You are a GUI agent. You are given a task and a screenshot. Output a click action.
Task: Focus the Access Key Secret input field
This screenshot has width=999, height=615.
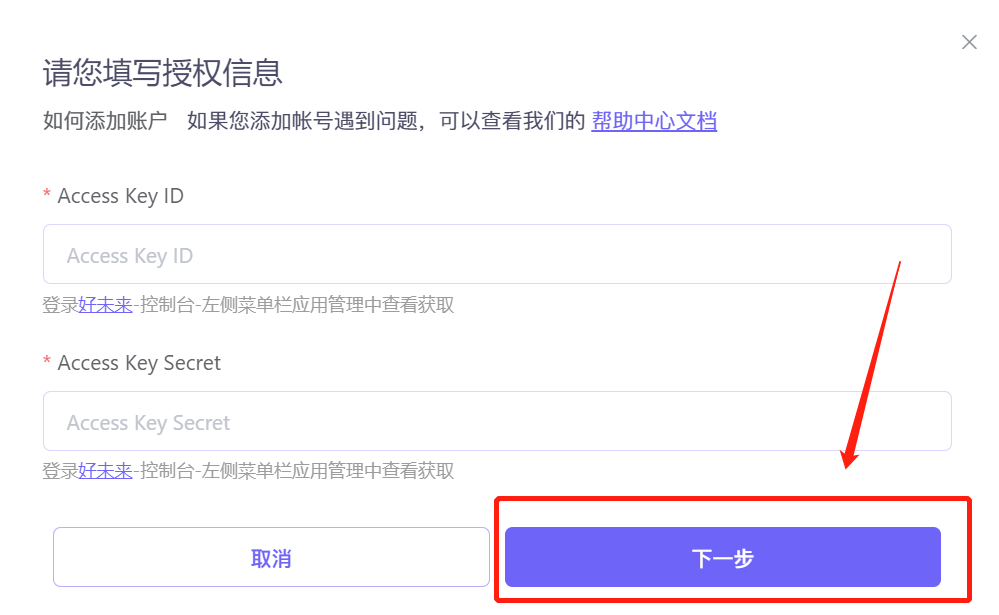pos(497,422)
